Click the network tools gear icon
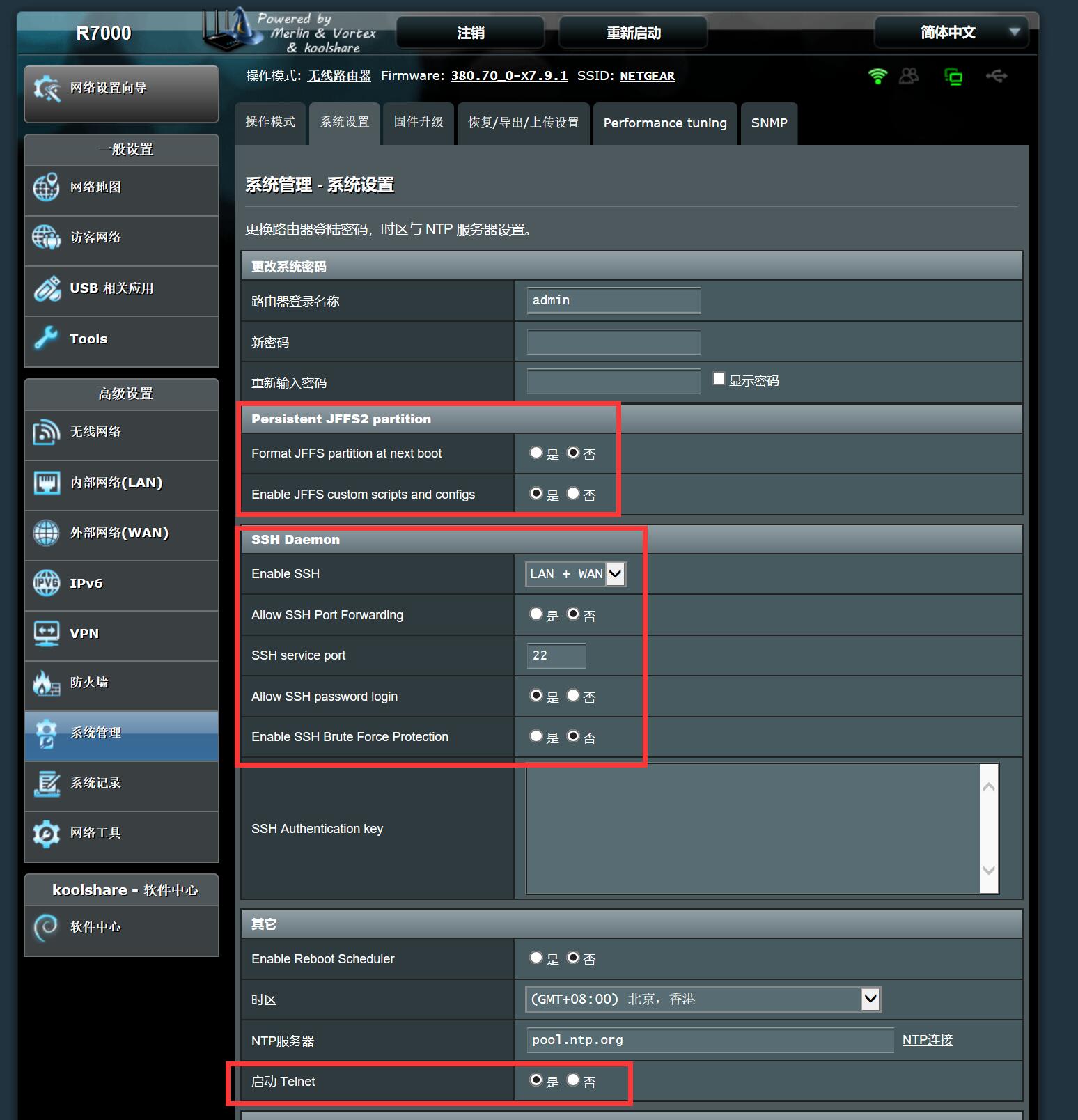 [47, 834]
